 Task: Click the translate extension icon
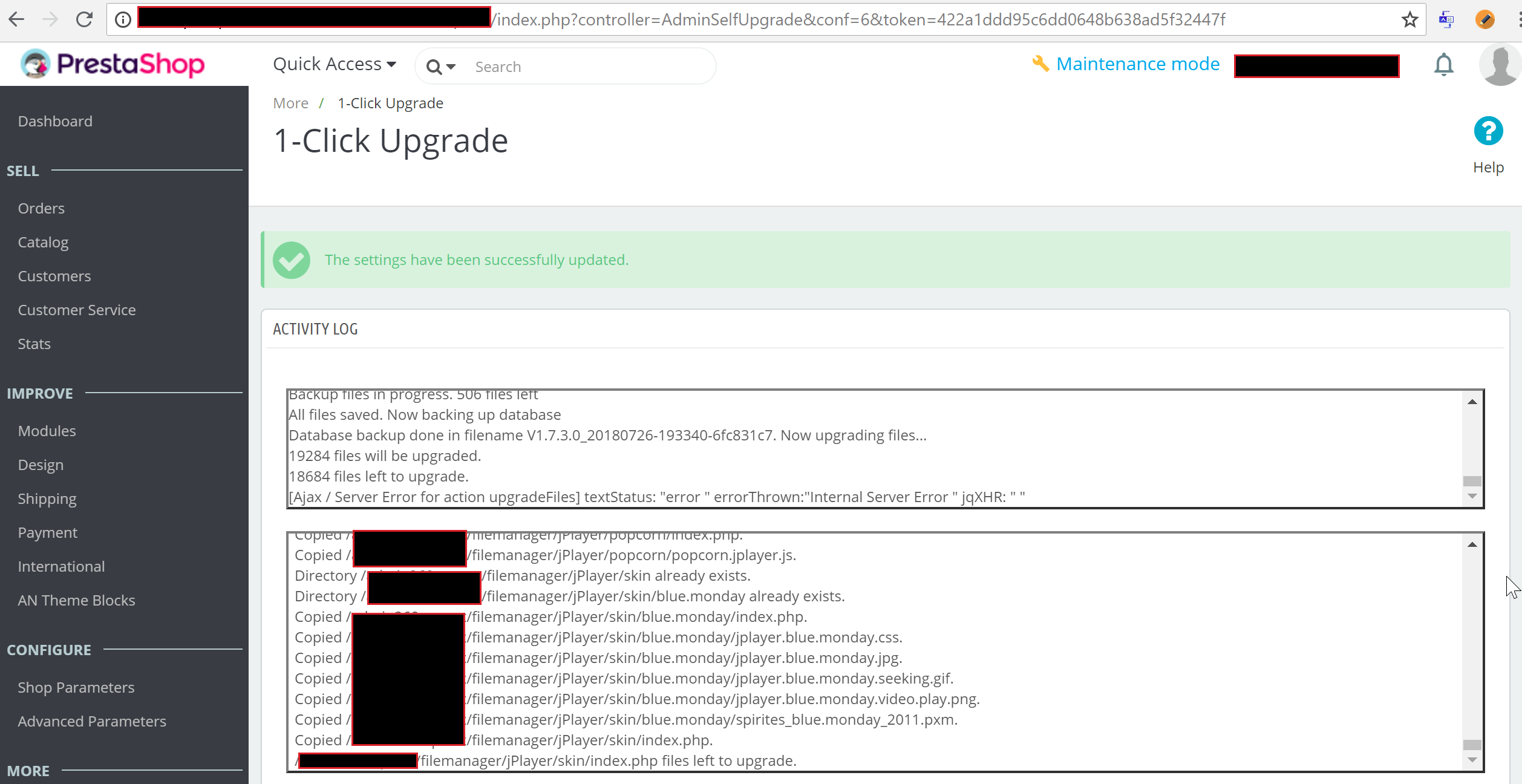coord(1446,20)
